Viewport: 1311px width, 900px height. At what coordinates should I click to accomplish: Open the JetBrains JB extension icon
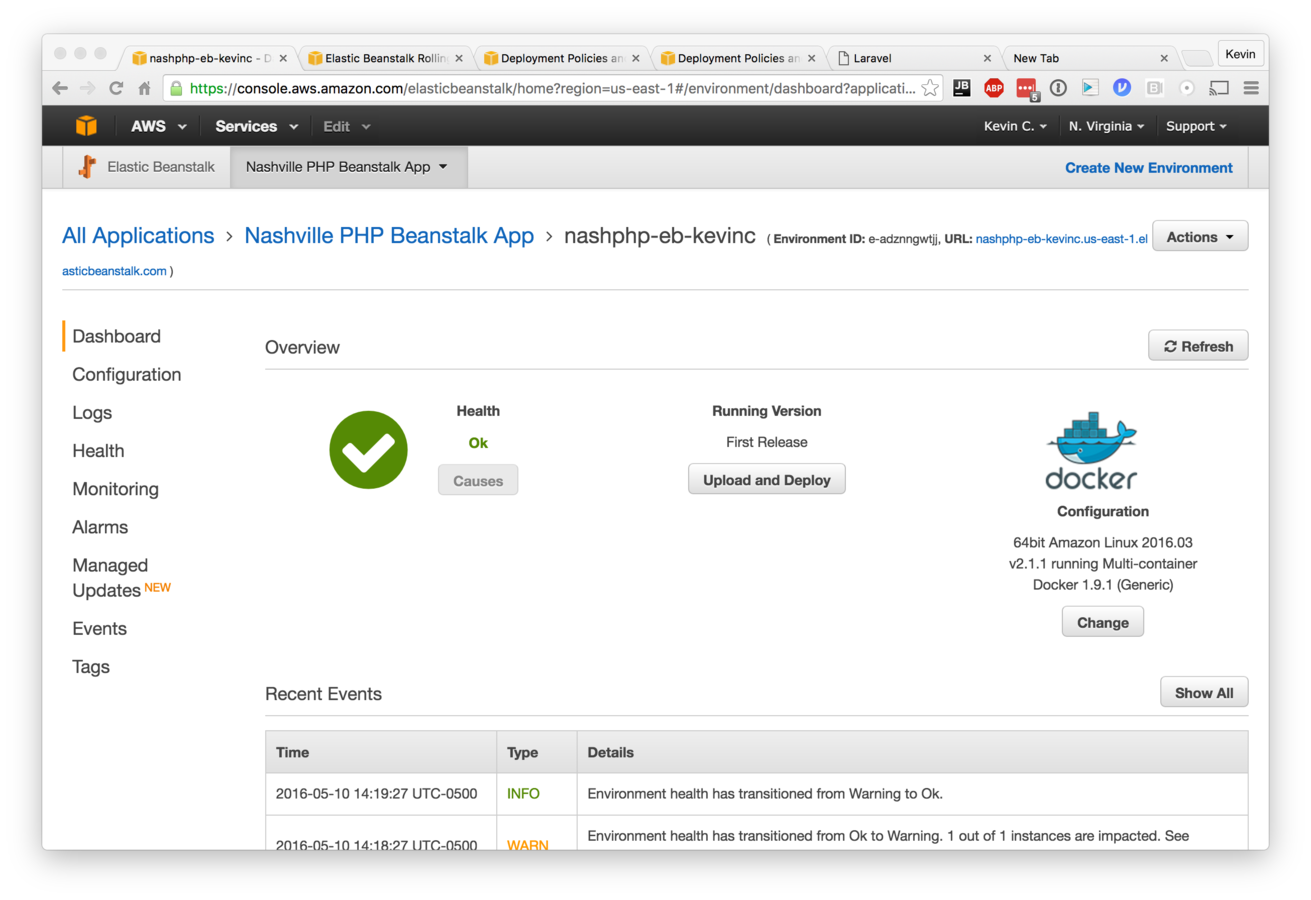[962, 88]
